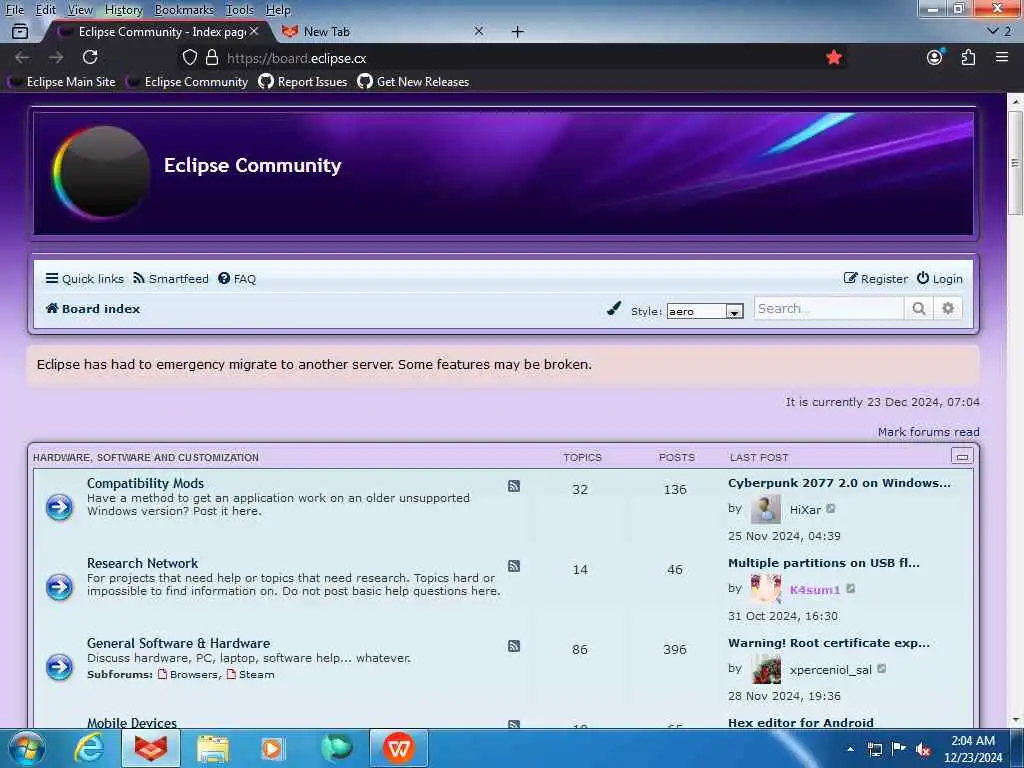Click the Login link
This screenshot has width=1024, height=768.
click(x=940, y=279)
